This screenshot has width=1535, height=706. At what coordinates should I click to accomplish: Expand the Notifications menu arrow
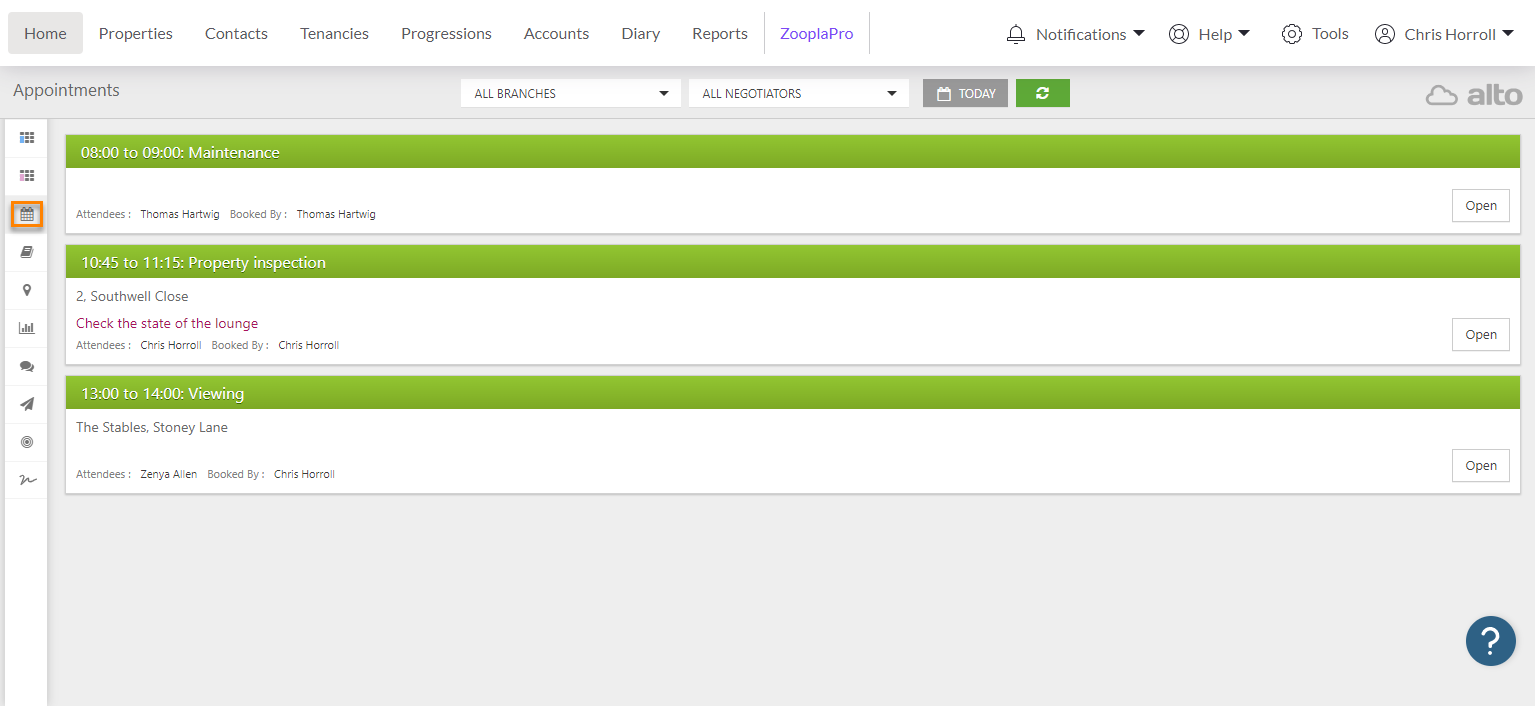click(x=1139, y=33)
